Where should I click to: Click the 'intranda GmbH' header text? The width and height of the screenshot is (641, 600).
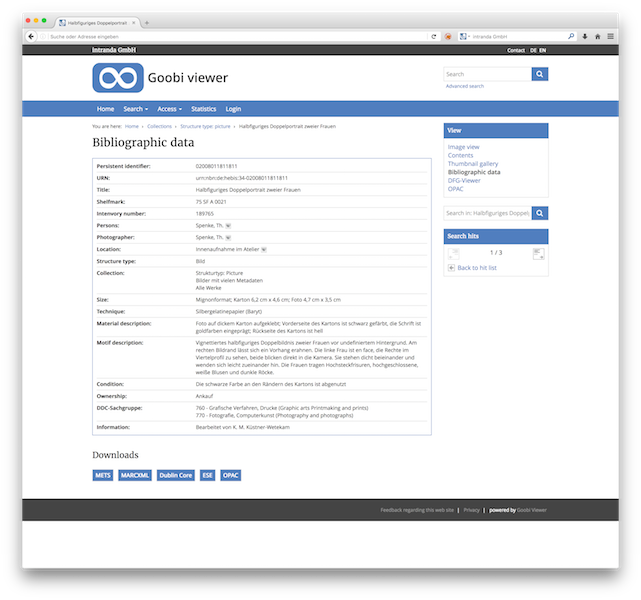(x=114, y=50)
